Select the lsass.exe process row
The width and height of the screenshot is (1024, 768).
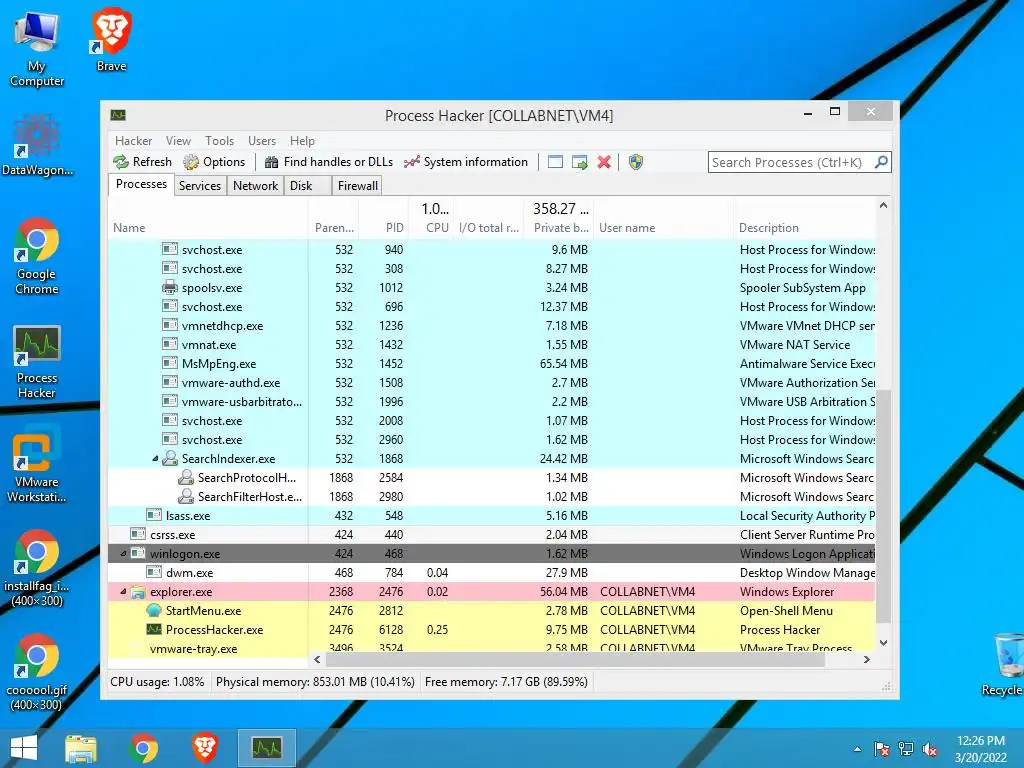point(491,516)
